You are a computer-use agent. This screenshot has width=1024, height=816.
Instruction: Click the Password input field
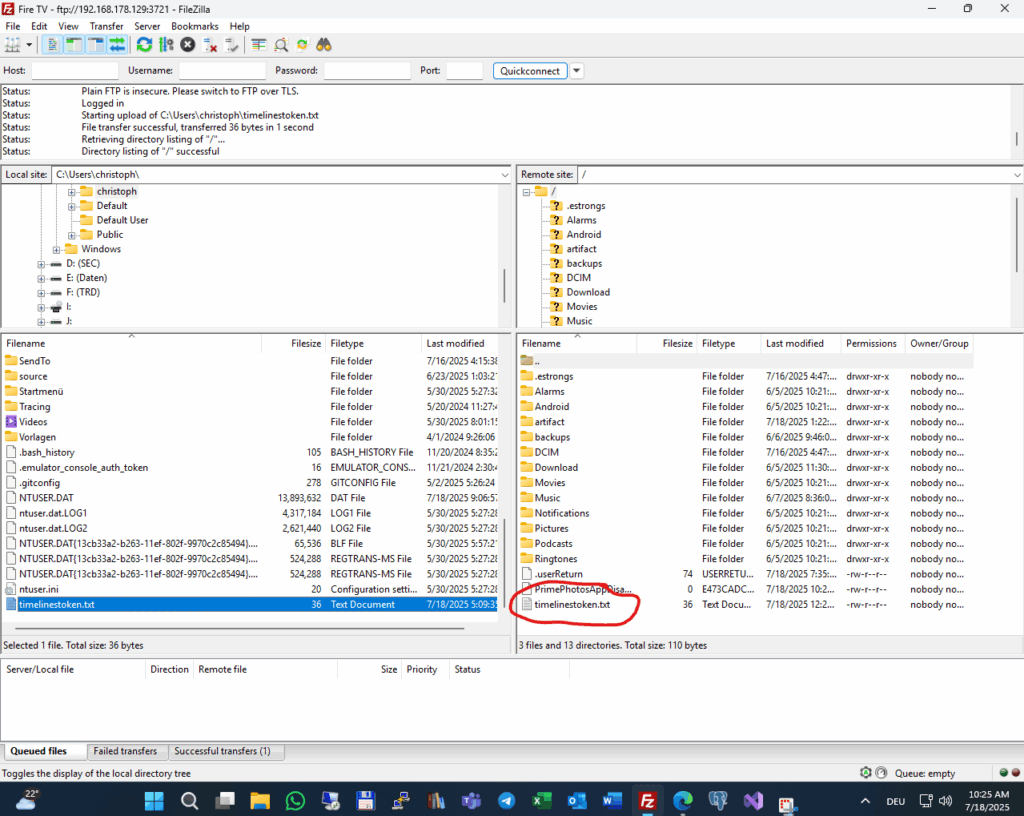point(367,71)
